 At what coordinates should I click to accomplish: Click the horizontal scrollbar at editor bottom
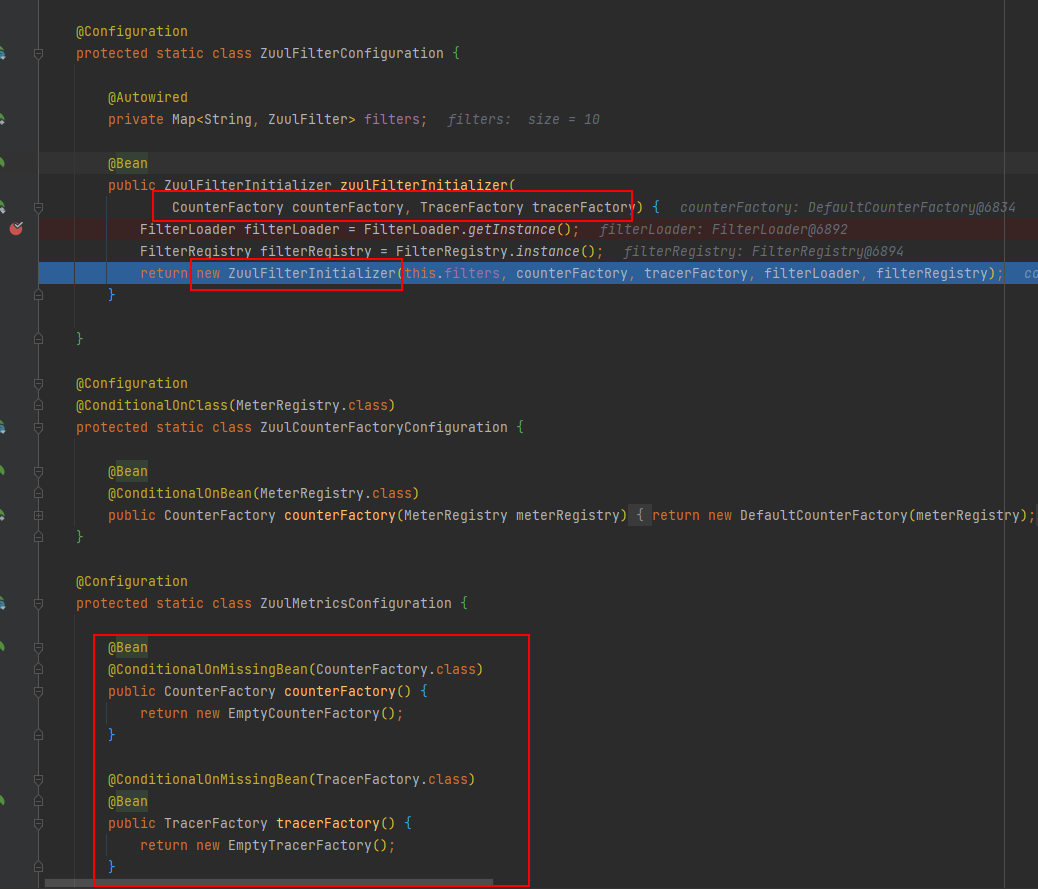pos(269,883)
